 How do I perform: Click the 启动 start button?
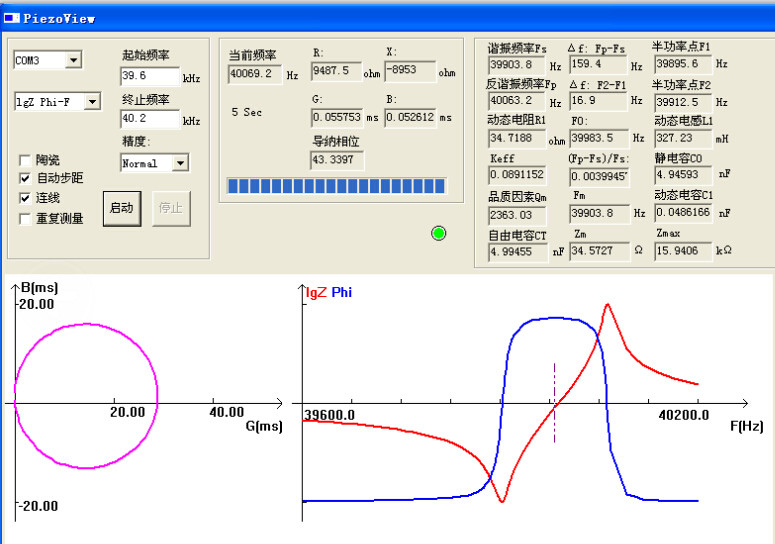tap(122, 209)
